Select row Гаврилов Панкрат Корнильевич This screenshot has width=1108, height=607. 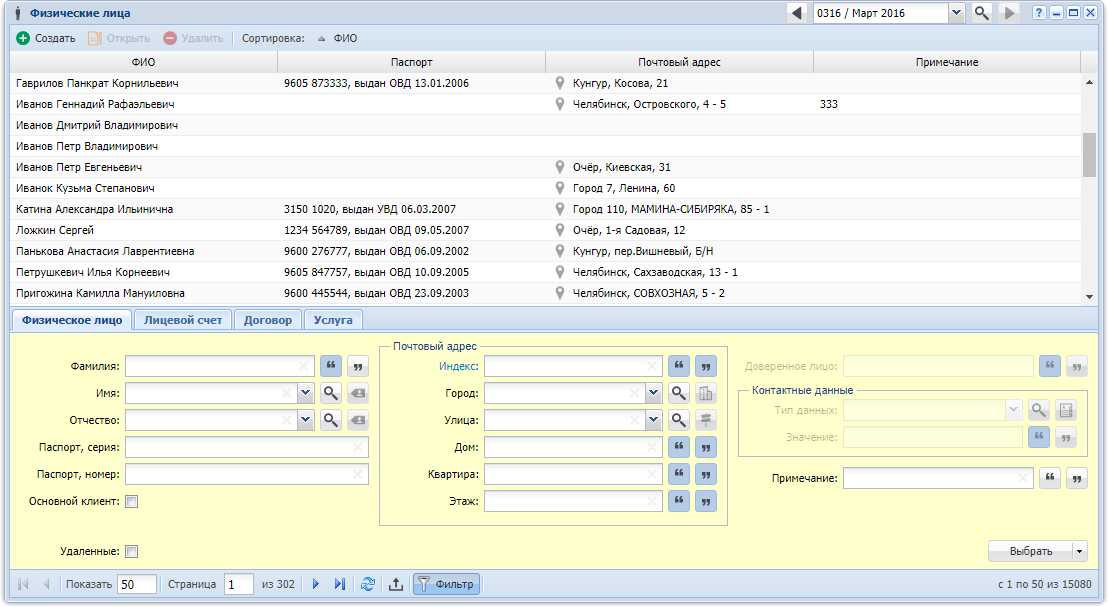point(546,83)
